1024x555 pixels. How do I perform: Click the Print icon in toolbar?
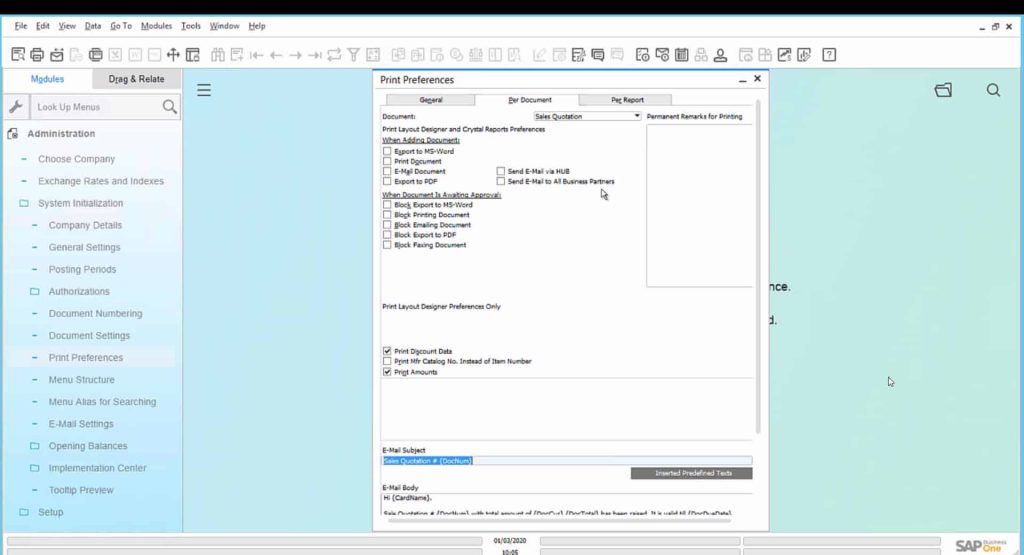37,55
